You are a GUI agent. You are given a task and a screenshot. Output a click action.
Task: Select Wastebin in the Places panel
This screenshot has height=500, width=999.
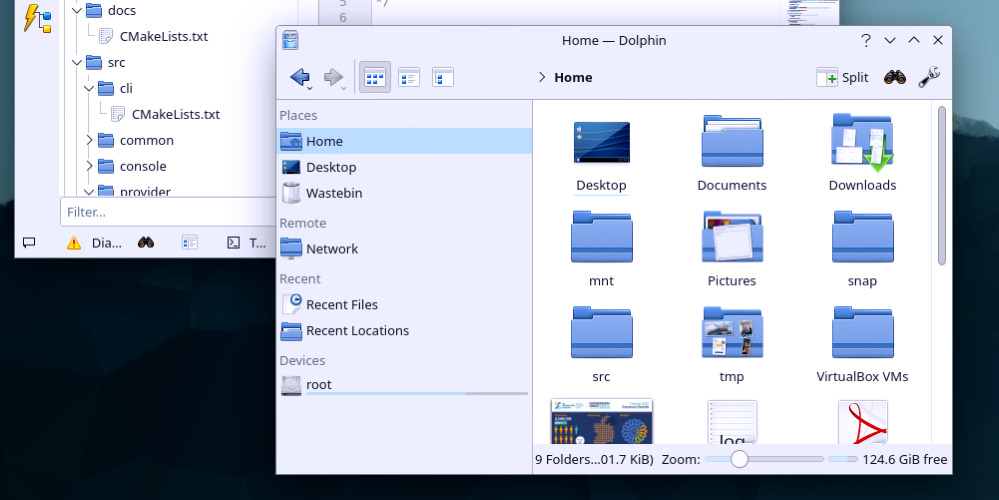tap(334, 193)
